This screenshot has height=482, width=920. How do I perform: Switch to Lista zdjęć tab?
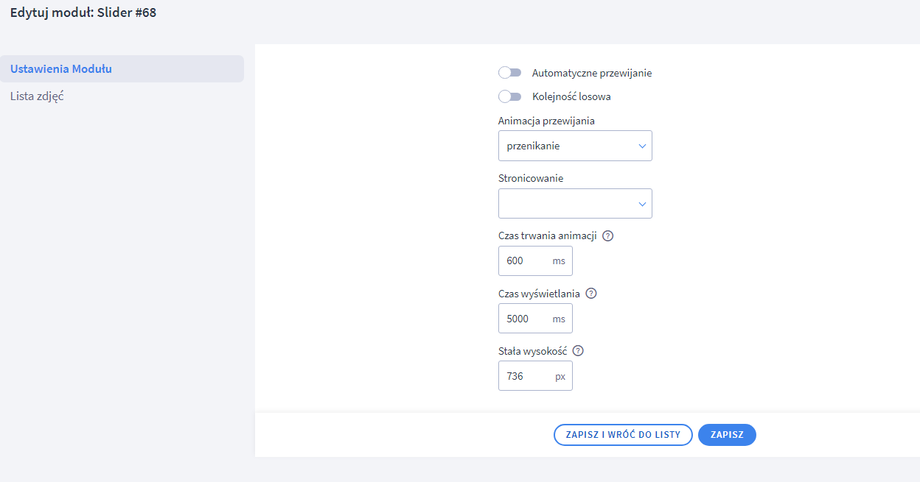tap(37, 97)
